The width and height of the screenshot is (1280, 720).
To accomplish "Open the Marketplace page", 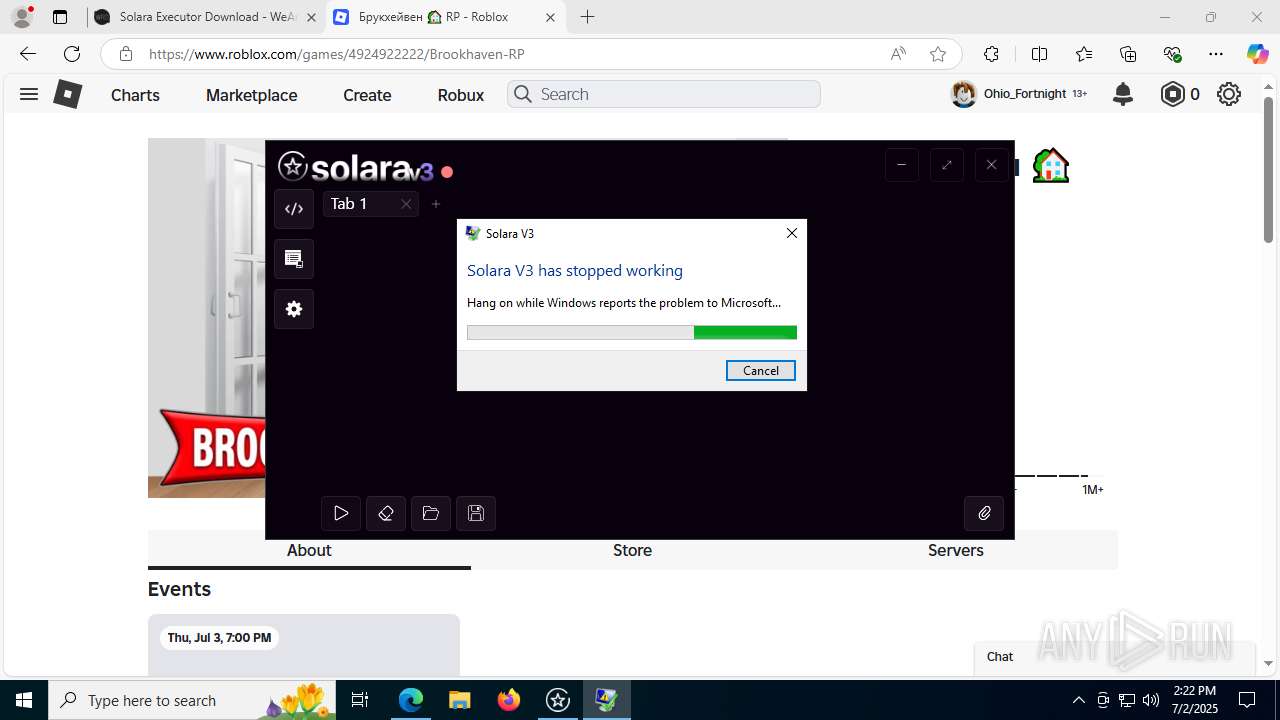I will tap(252, 95).
